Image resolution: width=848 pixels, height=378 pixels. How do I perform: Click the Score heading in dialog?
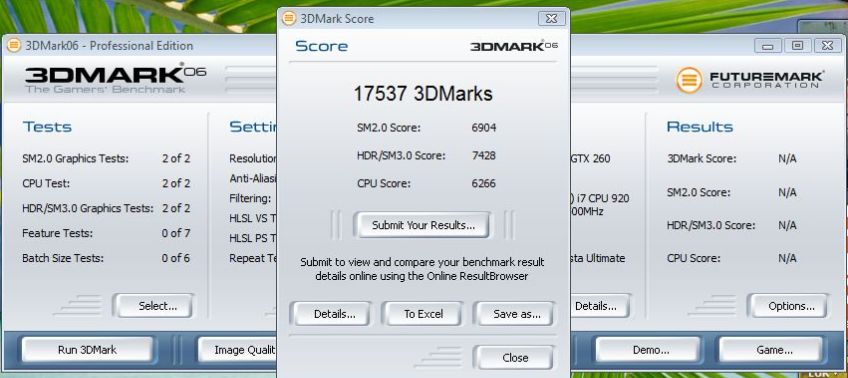coord(321,47)
